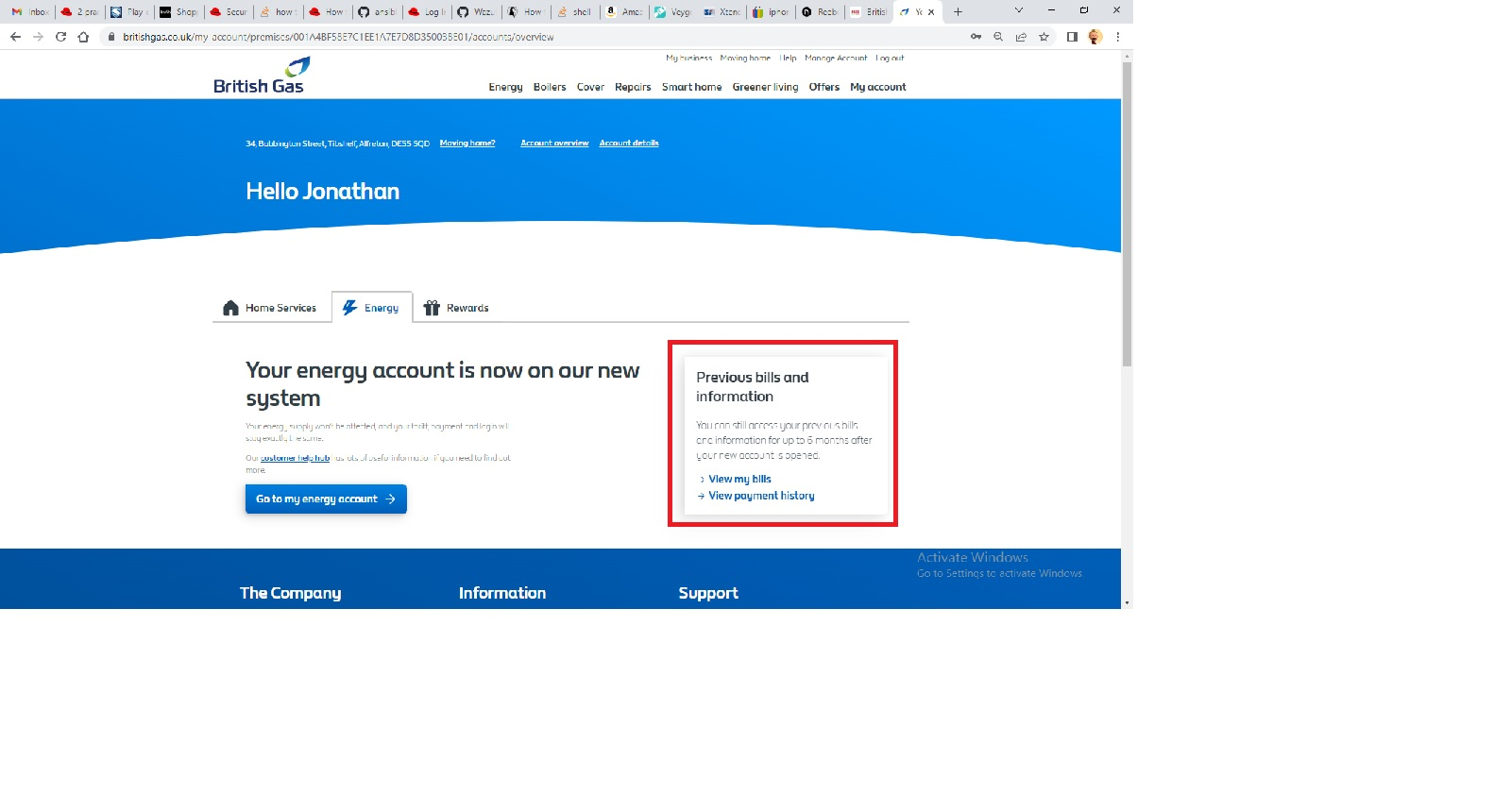Click the zoom magnifier icon in address bar
This screenshot has height=812, width=1511.
click(998, 37)
